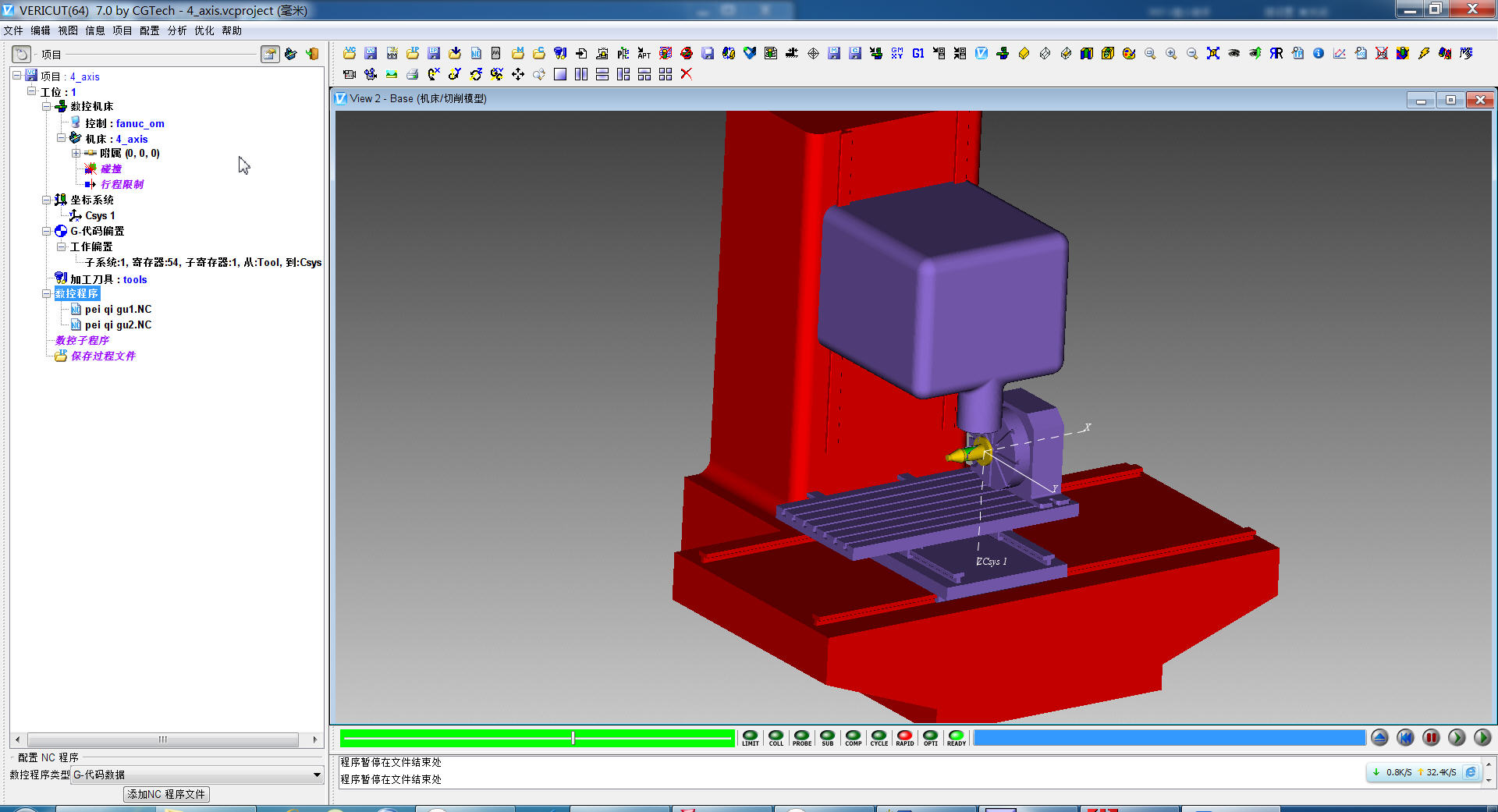Collapse the 机床 : 4_axis node

tap(62, 138)
